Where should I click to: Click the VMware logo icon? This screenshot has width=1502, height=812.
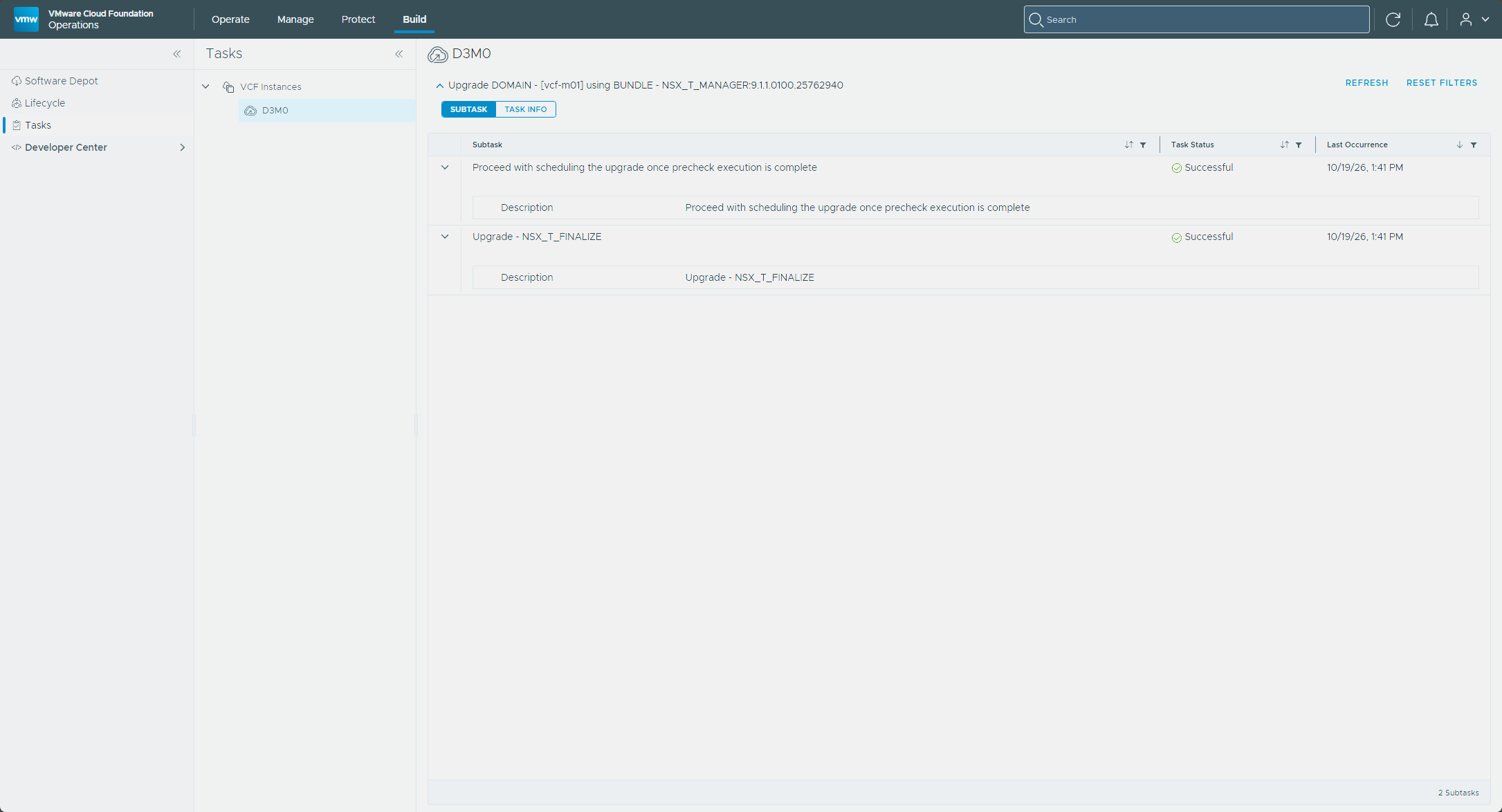click(x=26, y=19)
